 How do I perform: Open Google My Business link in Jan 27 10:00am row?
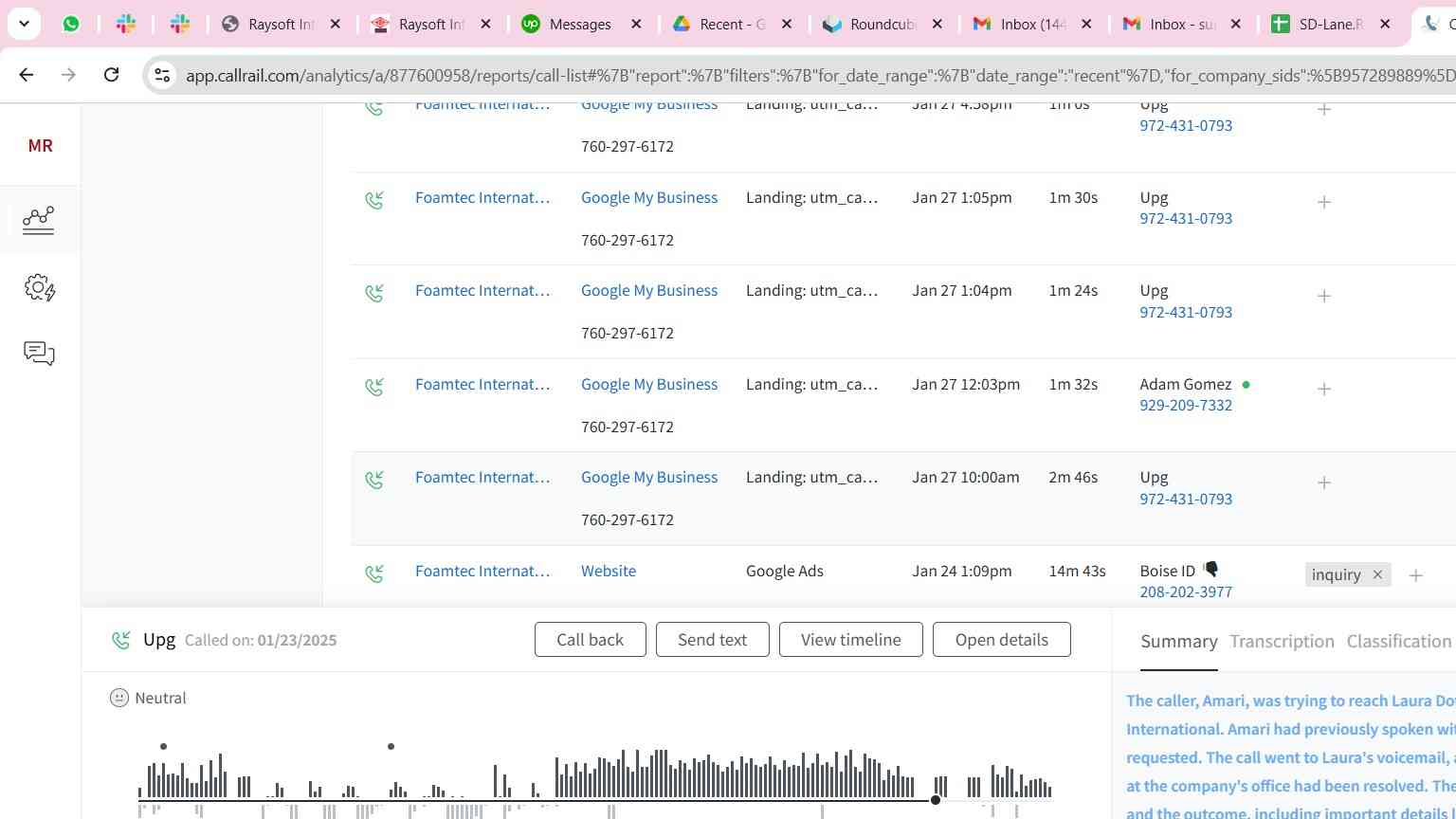[x=649, y=477]
